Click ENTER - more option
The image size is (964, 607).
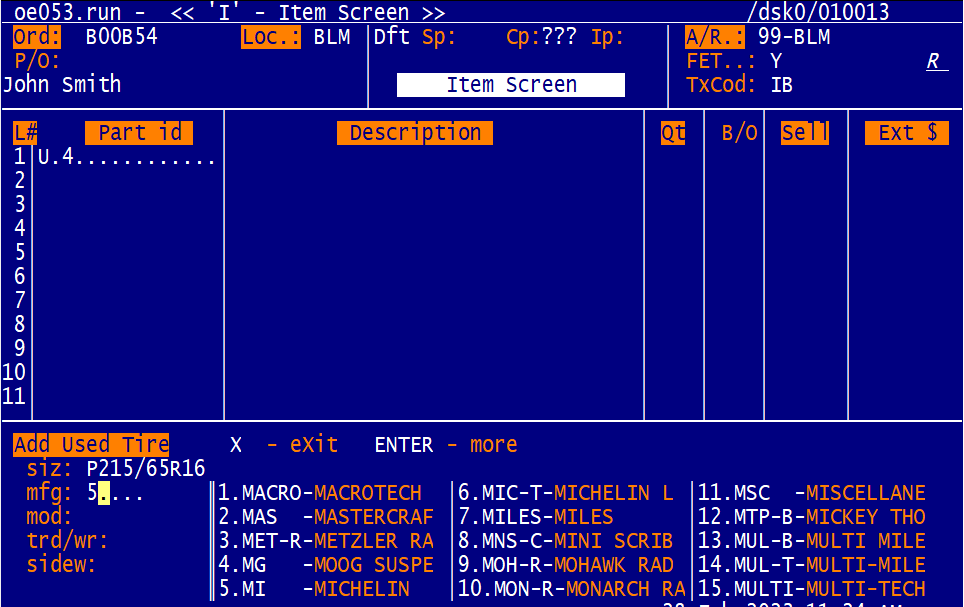pyautogui.click(x=446, y=445)
